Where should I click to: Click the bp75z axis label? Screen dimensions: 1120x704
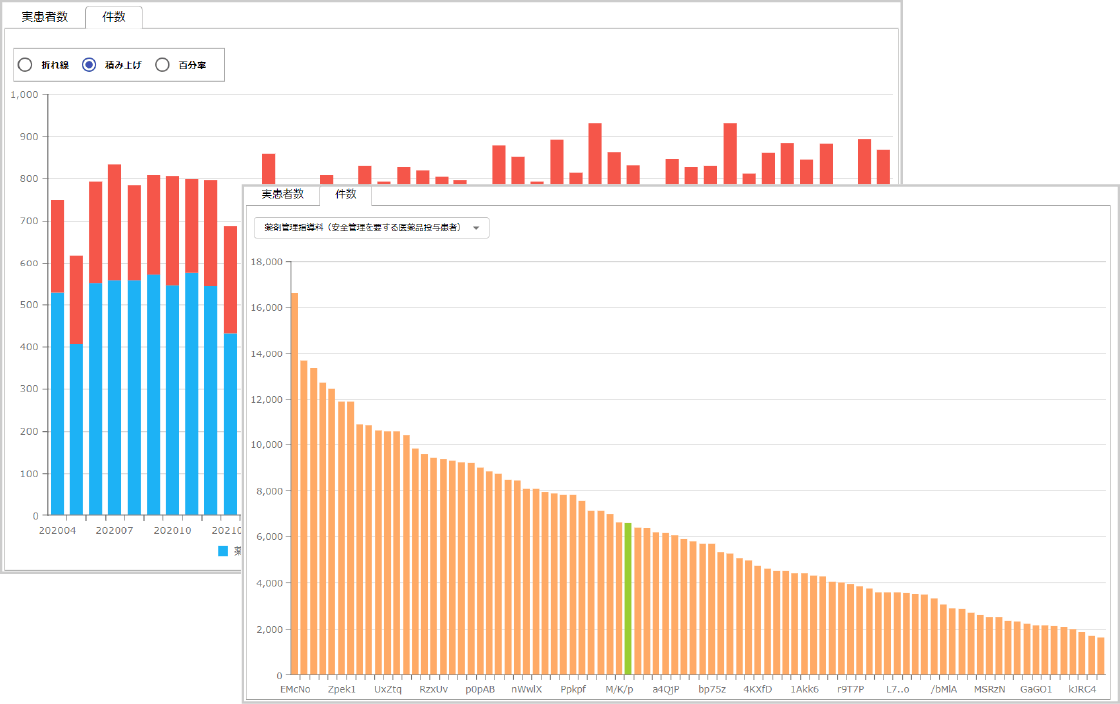[x=712, y=690]
